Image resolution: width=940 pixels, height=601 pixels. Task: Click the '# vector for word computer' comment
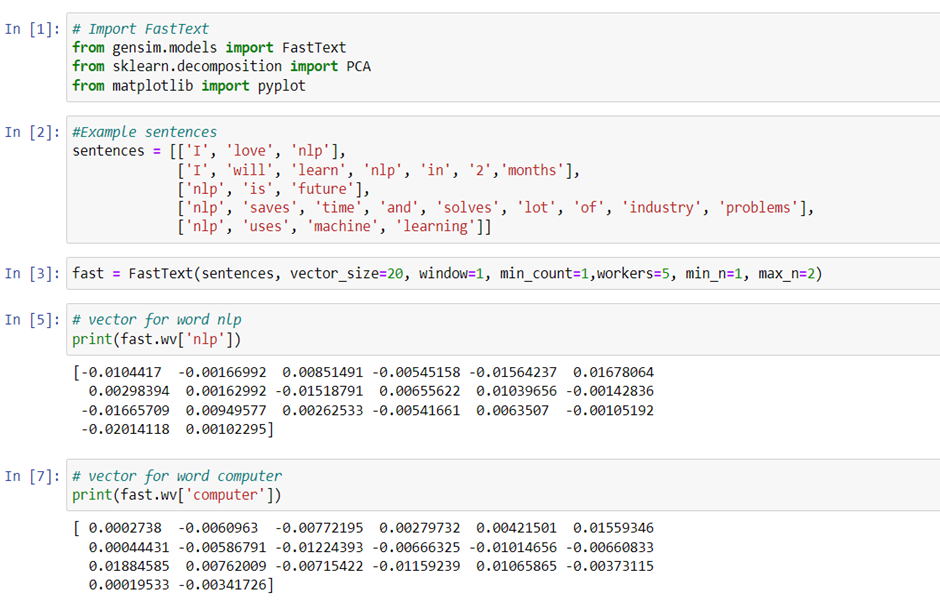(x=177, y=476)
